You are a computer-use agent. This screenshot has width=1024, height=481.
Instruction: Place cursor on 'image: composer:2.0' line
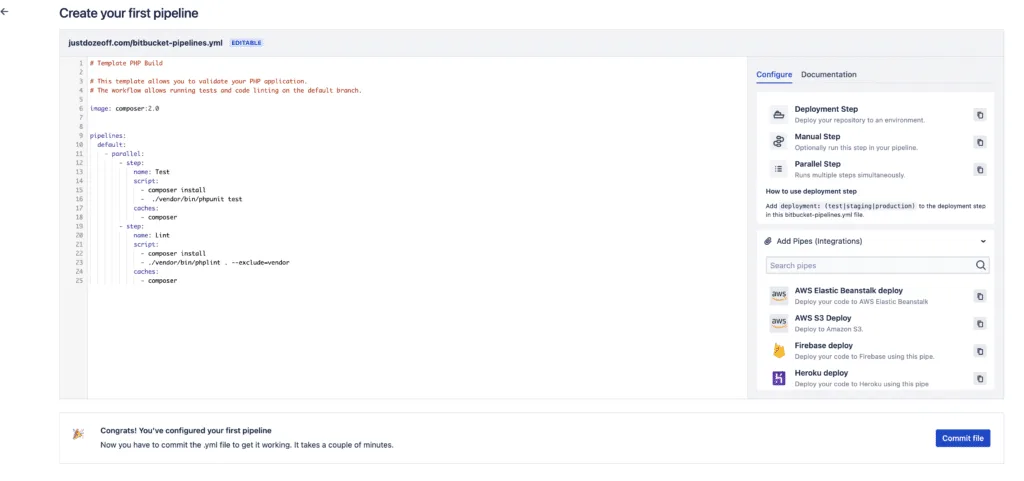[124, 108]
